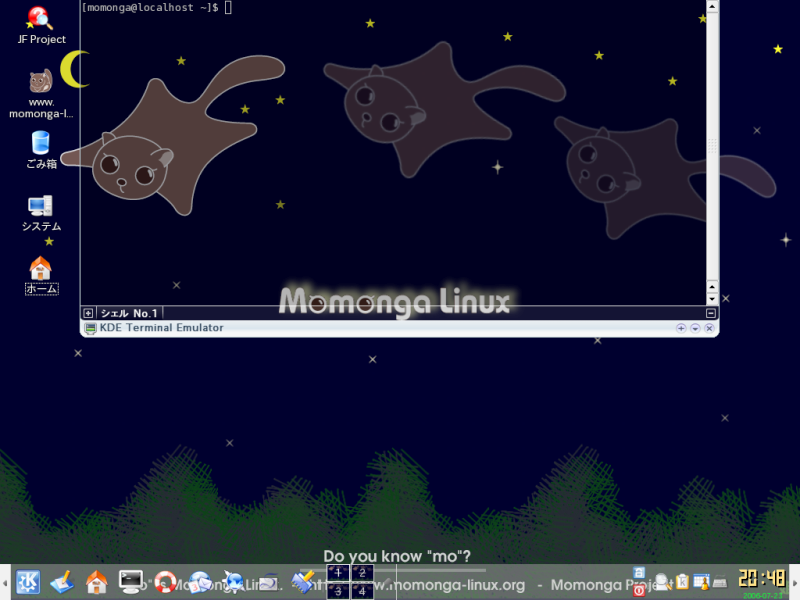The image size is (800, 600).
Task: Hide panel using the right edge arrow
Action: pyautogui.click(x=795, y=582)
